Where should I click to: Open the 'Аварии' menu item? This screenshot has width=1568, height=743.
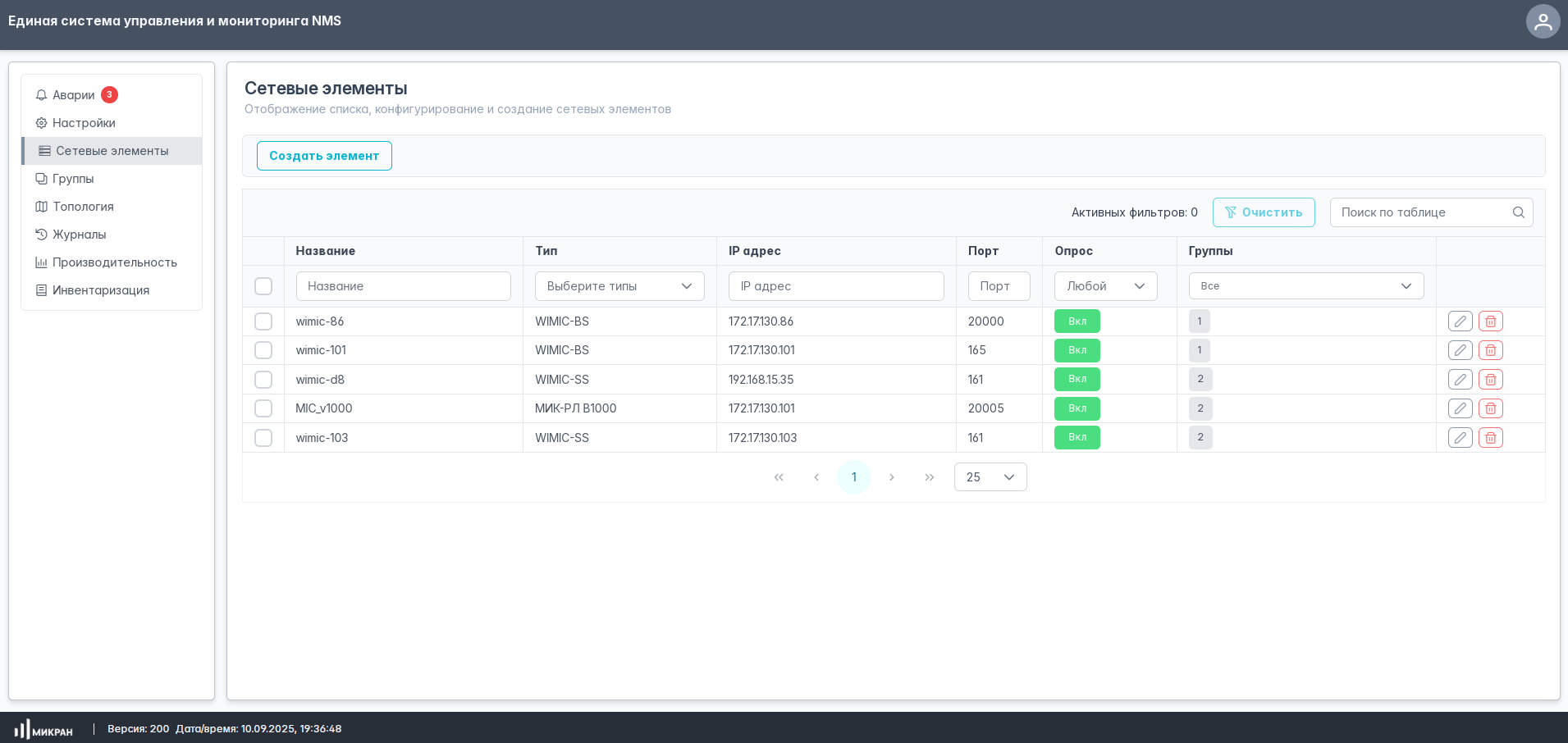[x=74, y=95]
